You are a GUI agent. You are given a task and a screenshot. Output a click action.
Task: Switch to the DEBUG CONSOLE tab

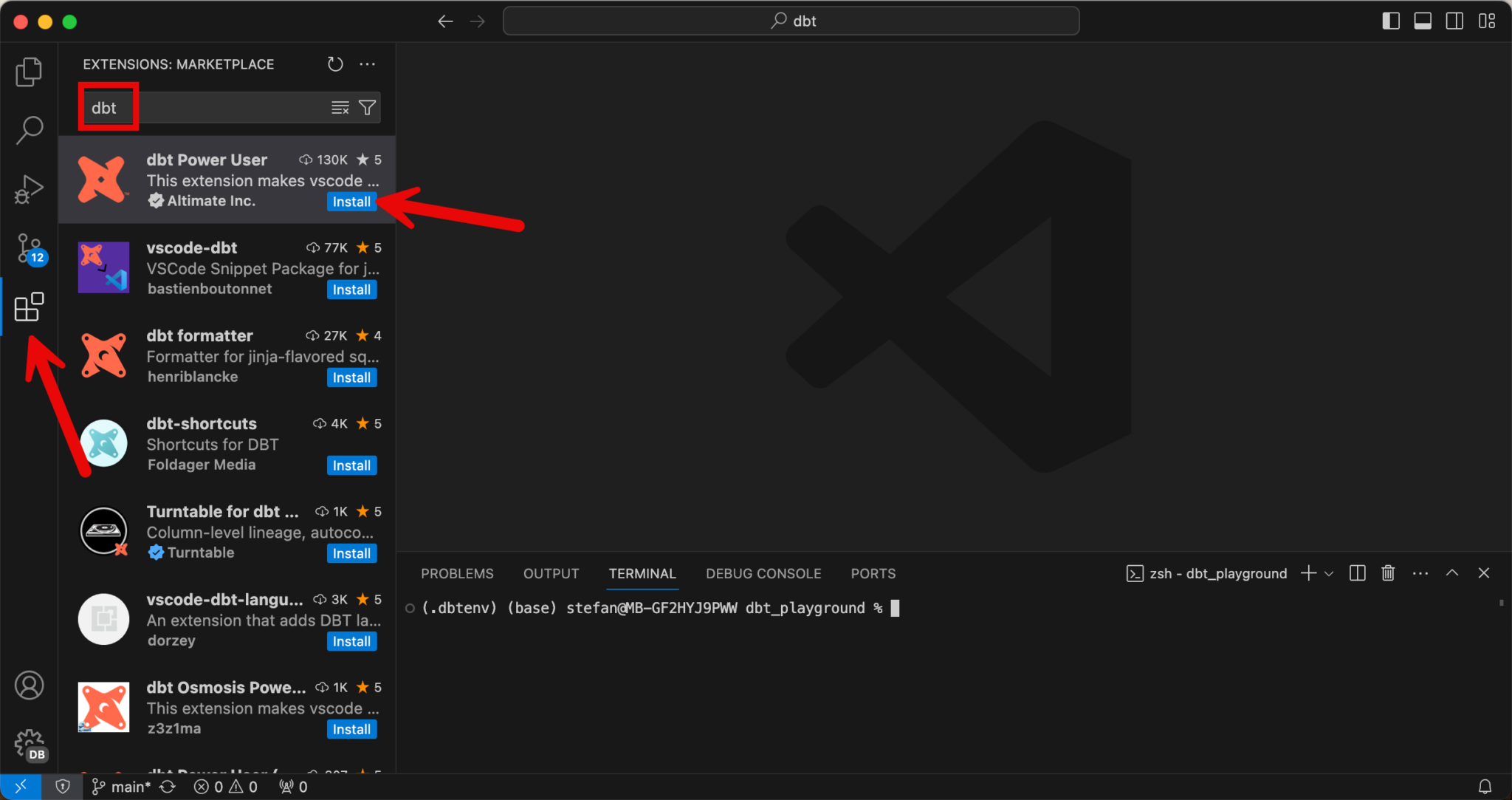point(763,573)
